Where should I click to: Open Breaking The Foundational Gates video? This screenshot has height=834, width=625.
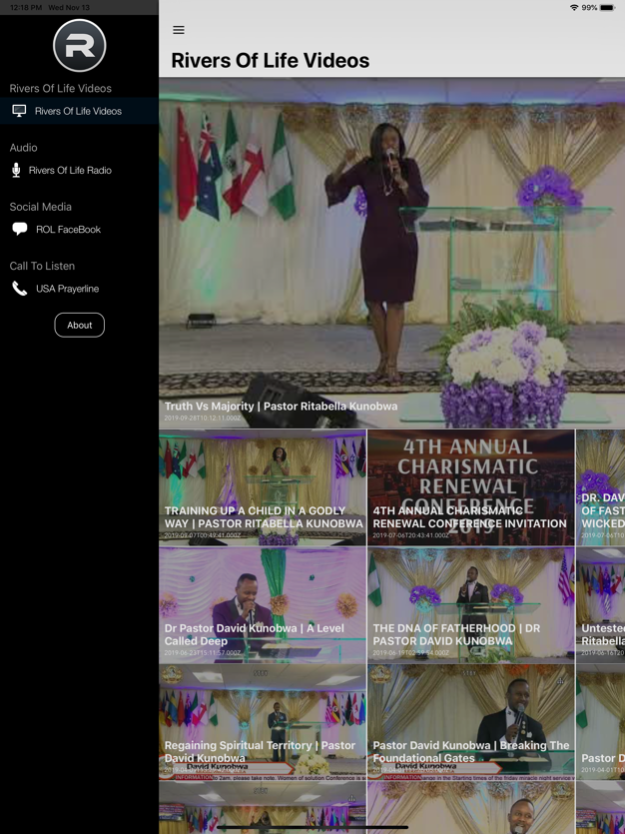pos(471,722)
